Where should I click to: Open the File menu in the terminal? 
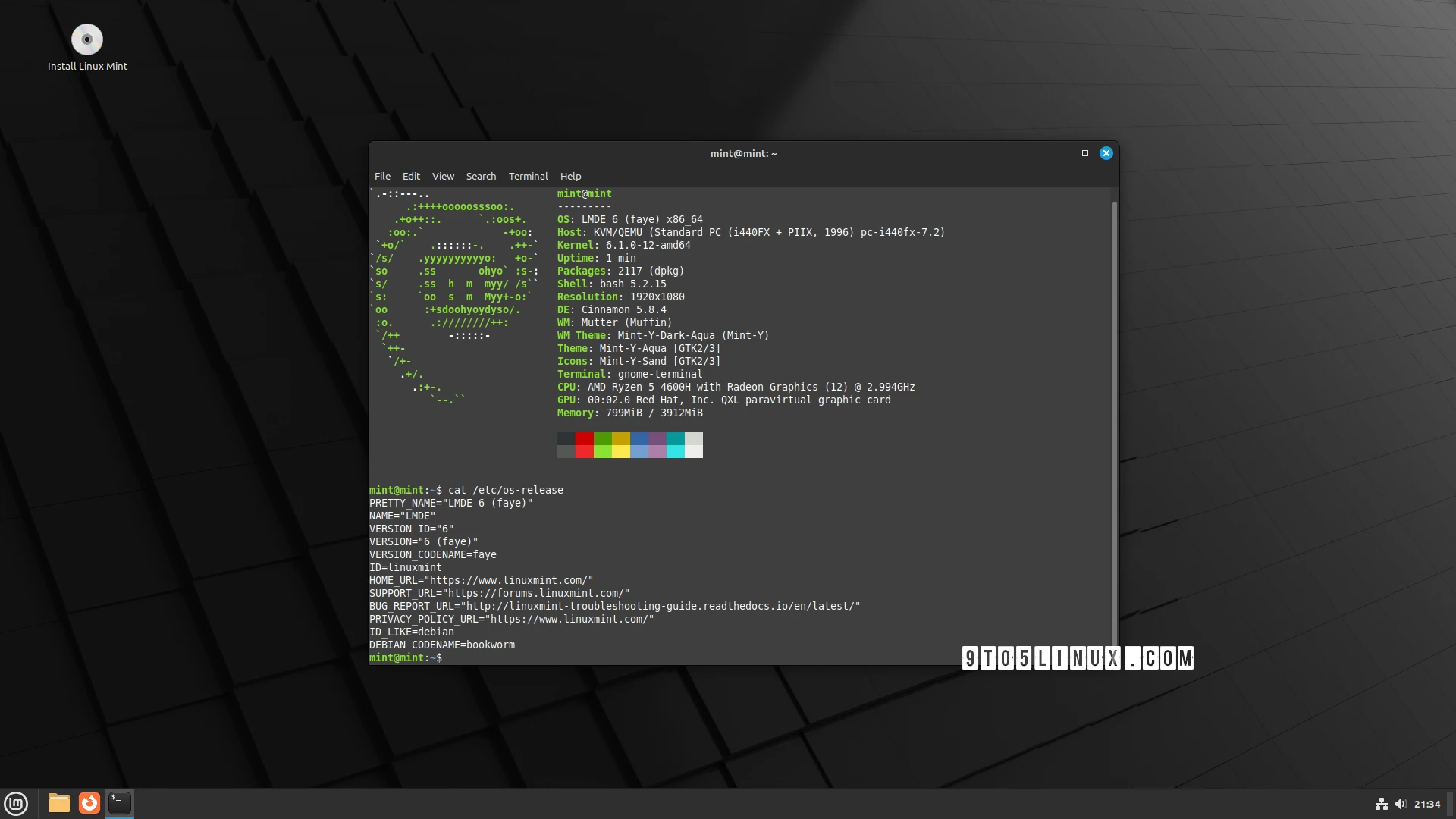(382, 176)
